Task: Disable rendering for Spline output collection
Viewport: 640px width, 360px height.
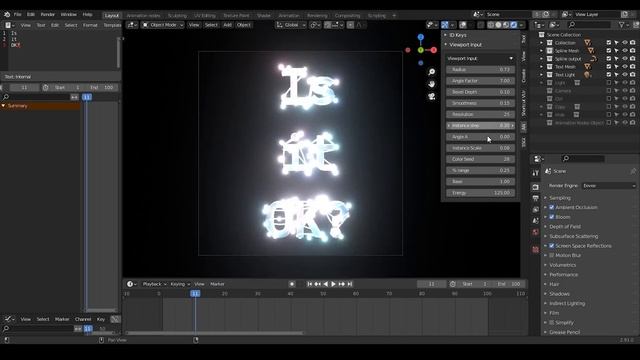Action: [632, 59]
